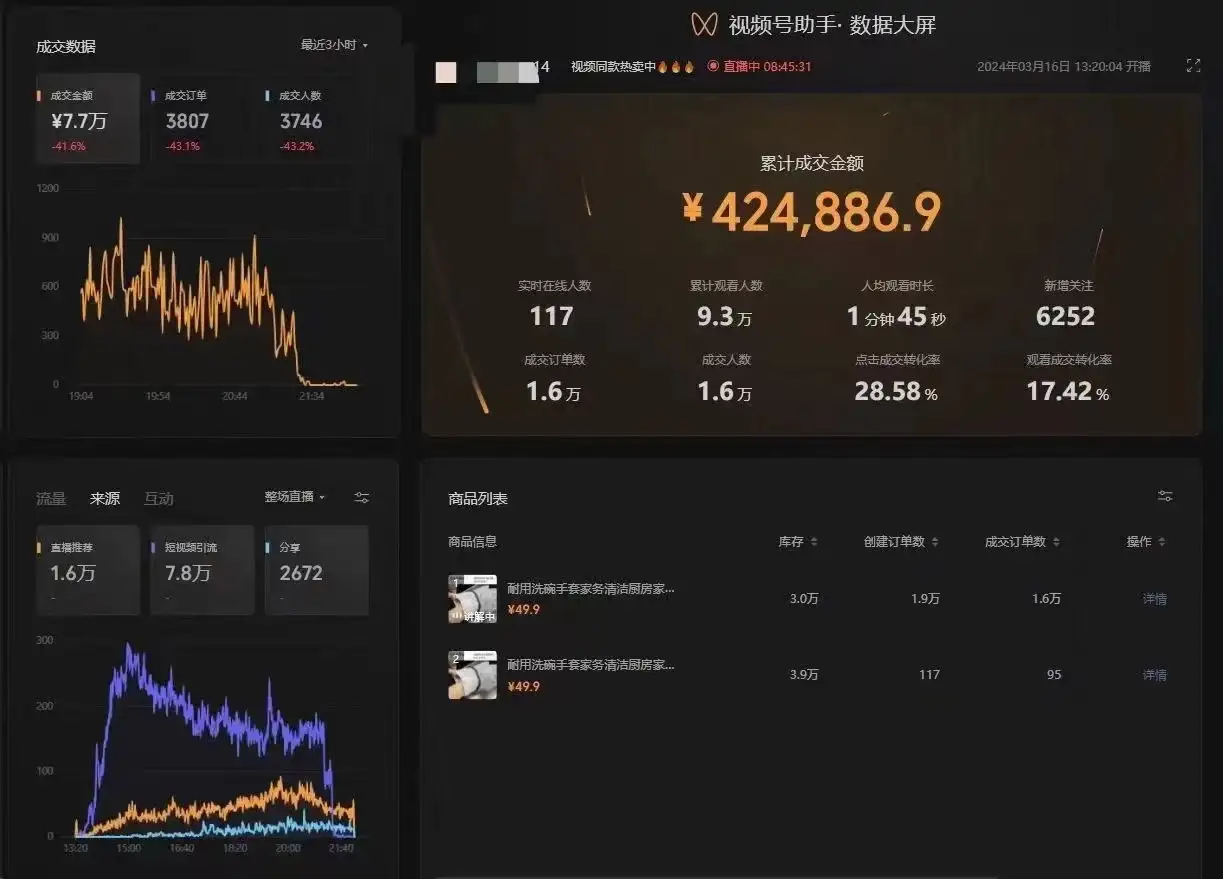Viewport: 1223px width, 879px height.
Task: Open 详情 for the first 耐用洗碗手套 product
Action: click(x=1155, y=598)
